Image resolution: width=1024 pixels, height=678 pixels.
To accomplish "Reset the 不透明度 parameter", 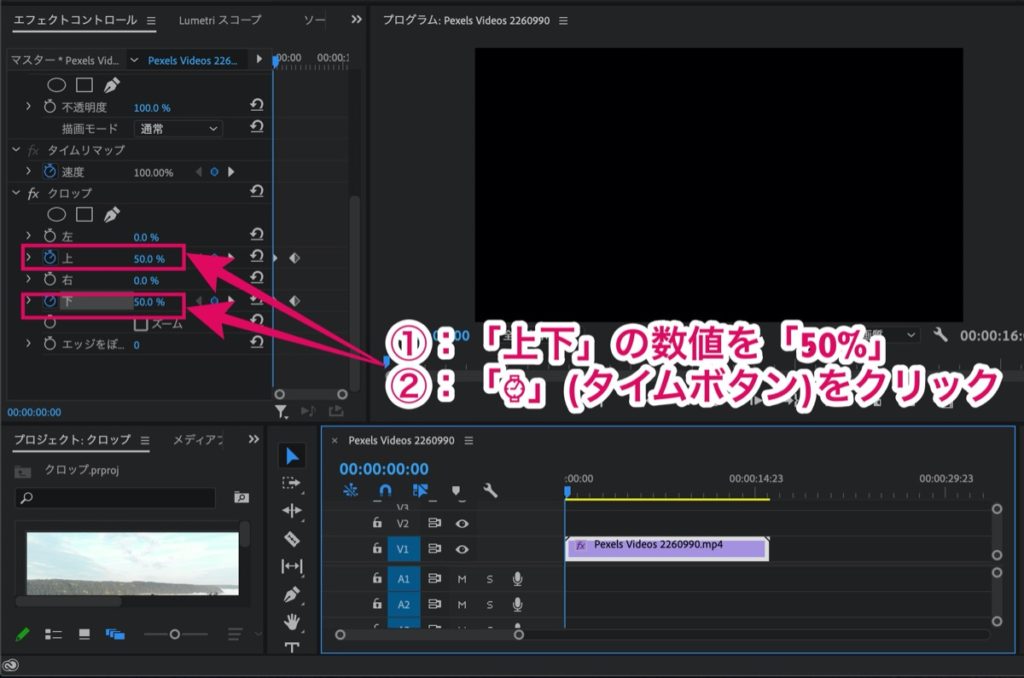I will 257,105.
